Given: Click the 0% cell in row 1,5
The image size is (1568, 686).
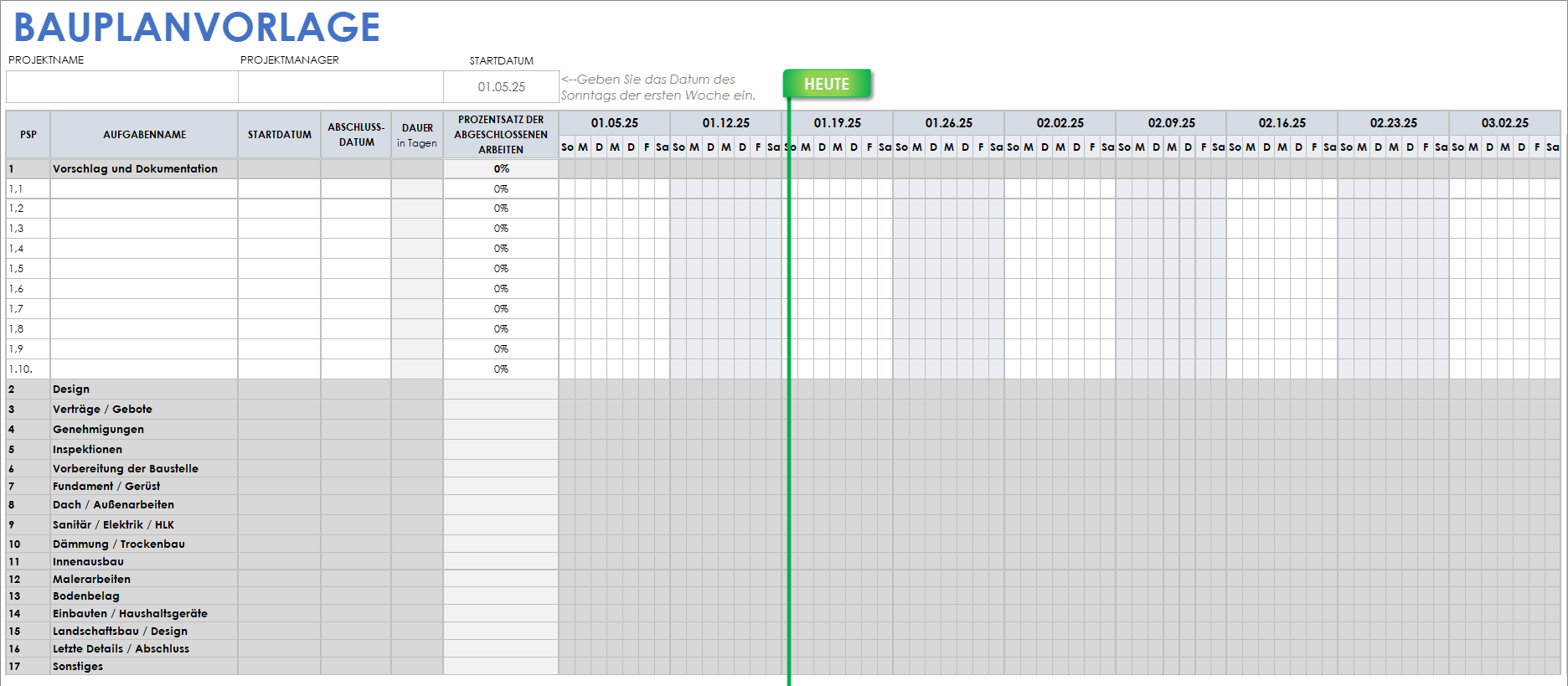Looking at the screenshot, I should pos(501,269).
